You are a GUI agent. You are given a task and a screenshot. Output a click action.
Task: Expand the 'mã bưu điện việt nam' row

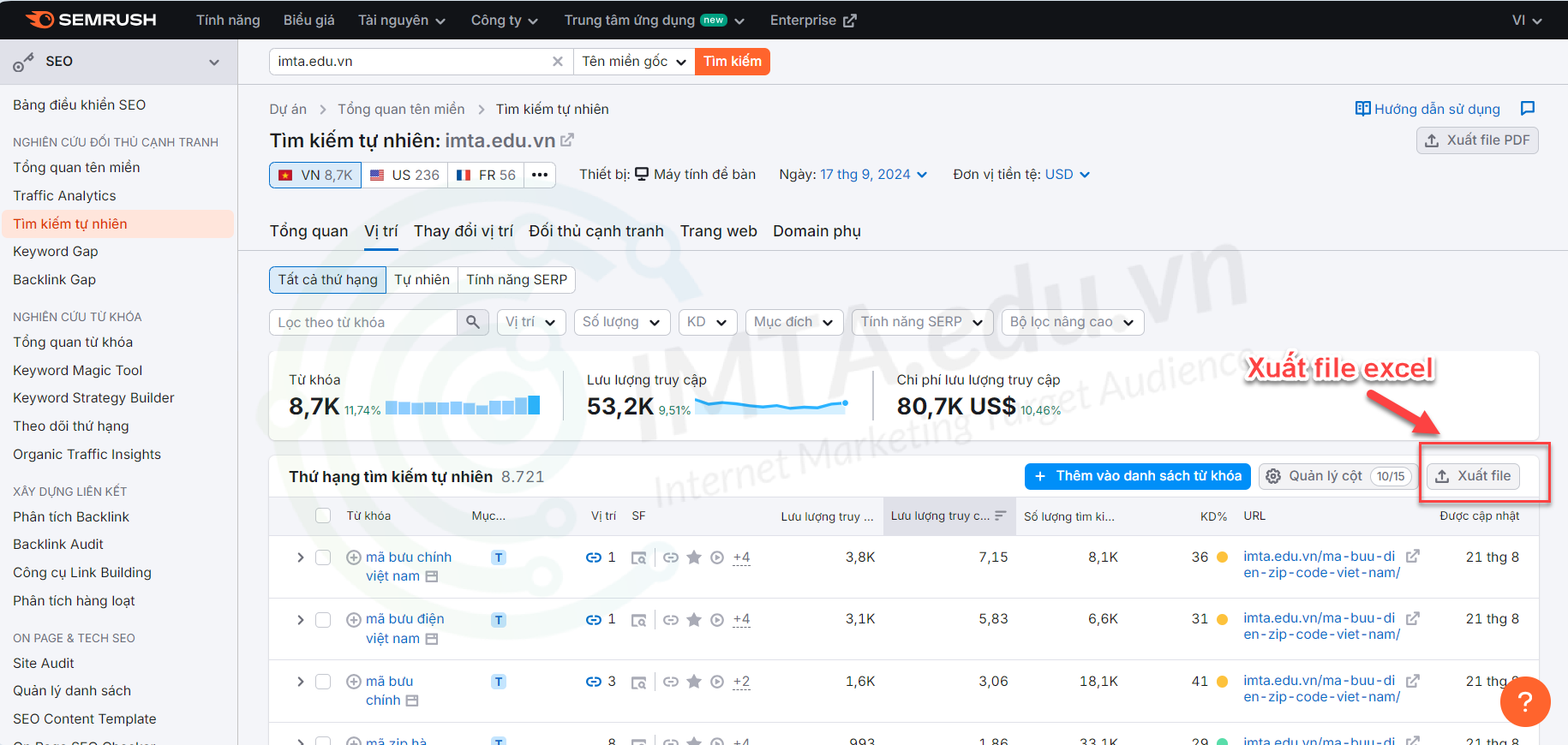[300, 620]
